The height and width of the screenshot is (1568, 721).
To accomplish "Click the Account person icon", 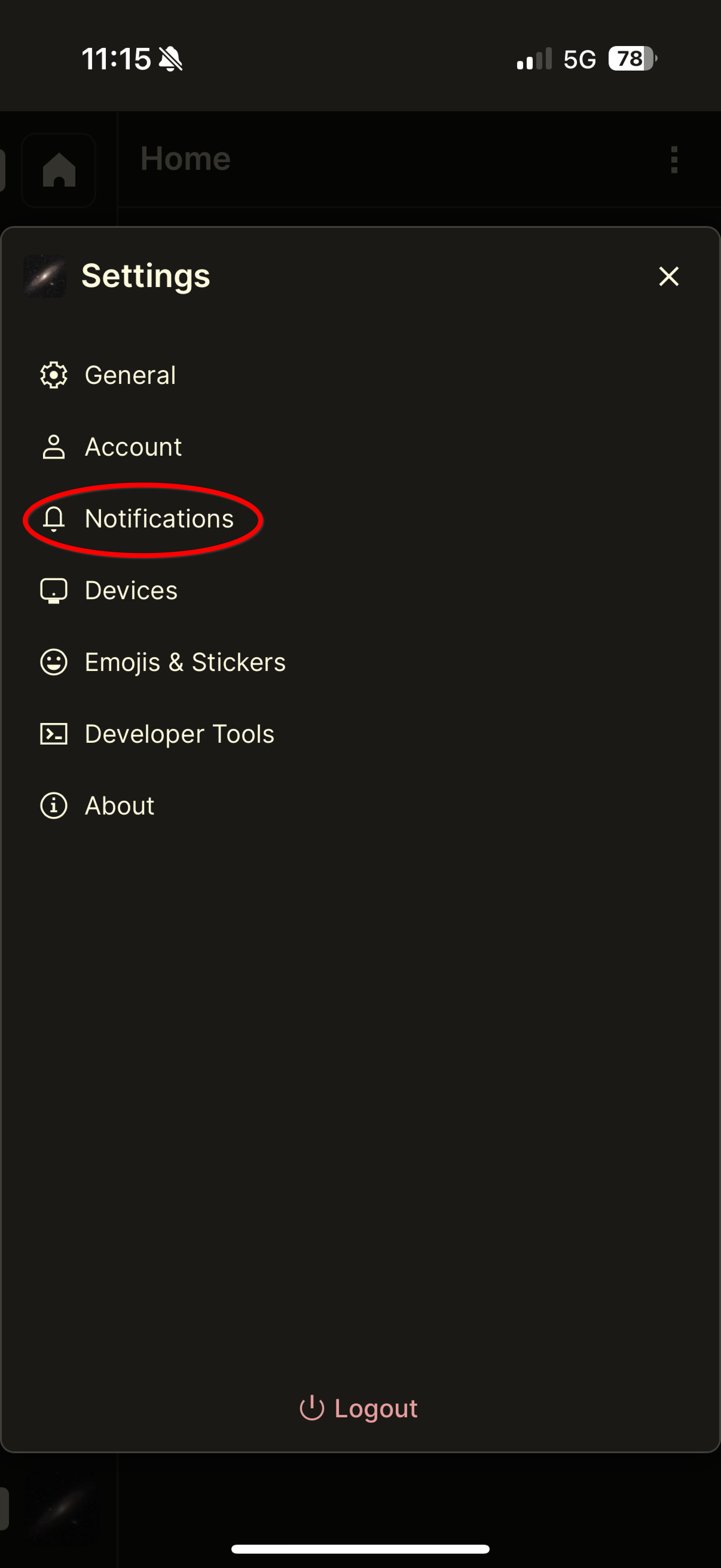I will click(54, 447).
